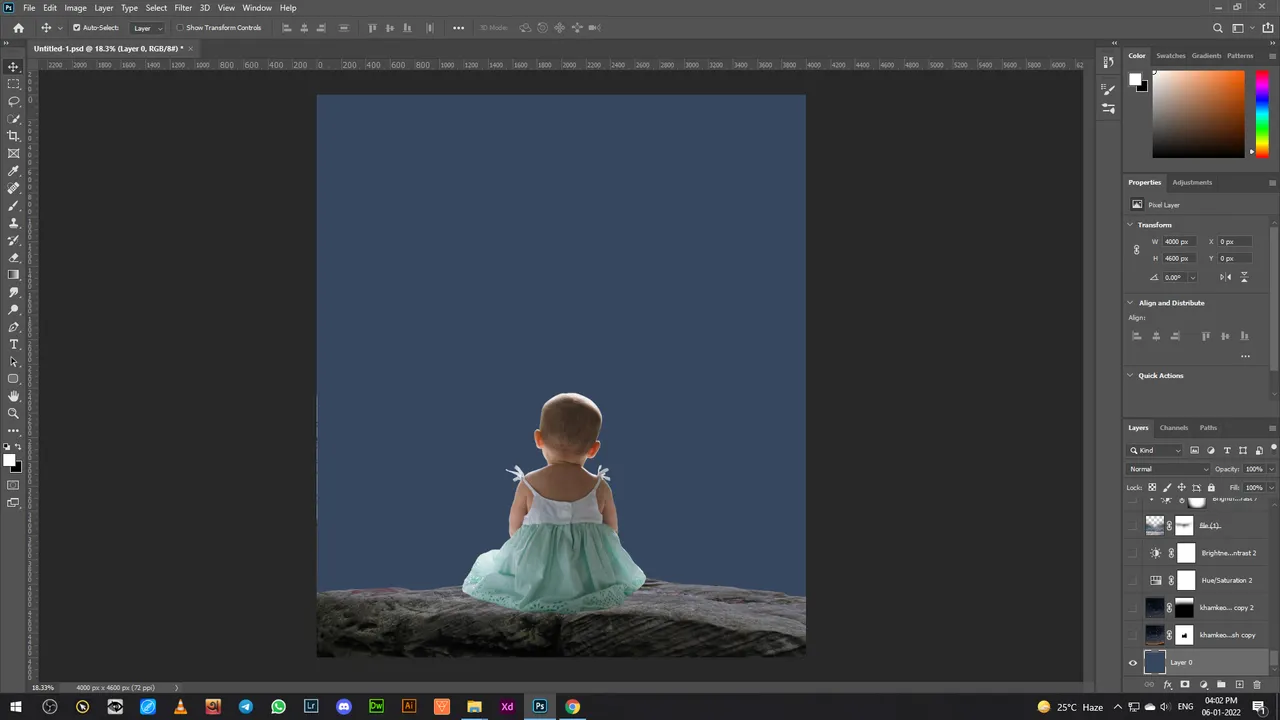This screenshot has height=720, width=1280.
Task: Show the khamkeo...sh copy layer
Action: [x=1133, y=635]
